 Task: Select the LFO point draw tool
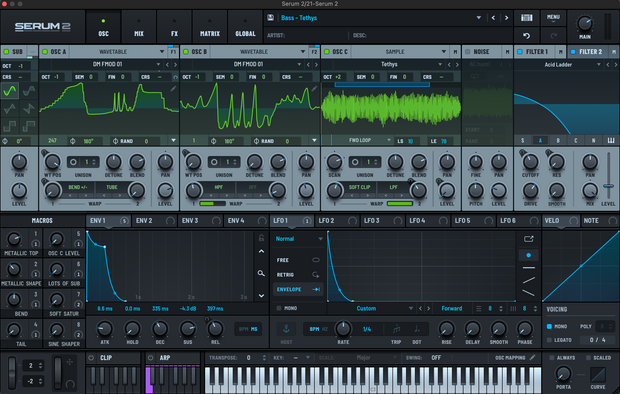point(528,255)
